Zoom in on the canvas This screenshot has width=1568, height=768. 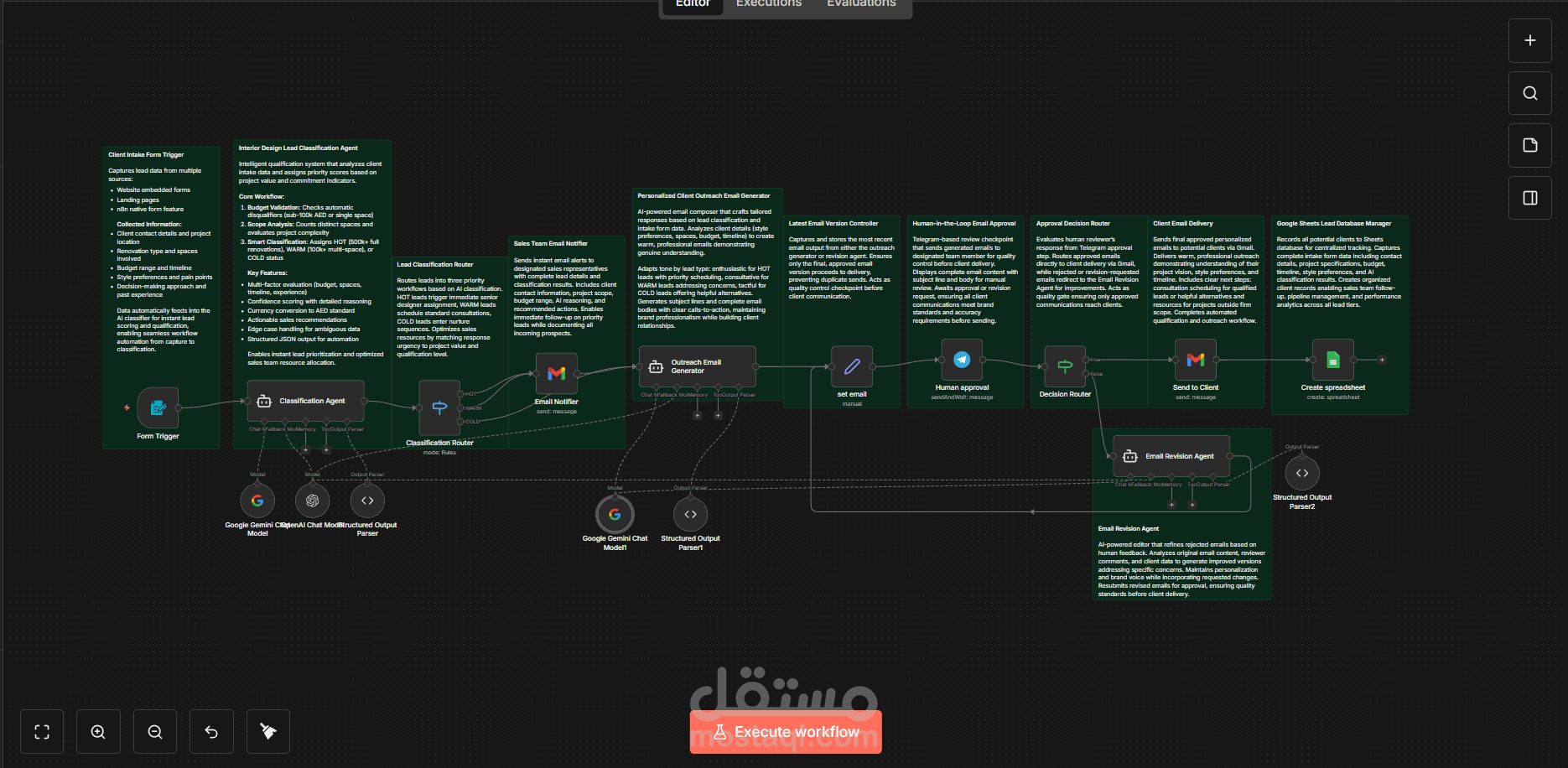[x=98, y=732]
